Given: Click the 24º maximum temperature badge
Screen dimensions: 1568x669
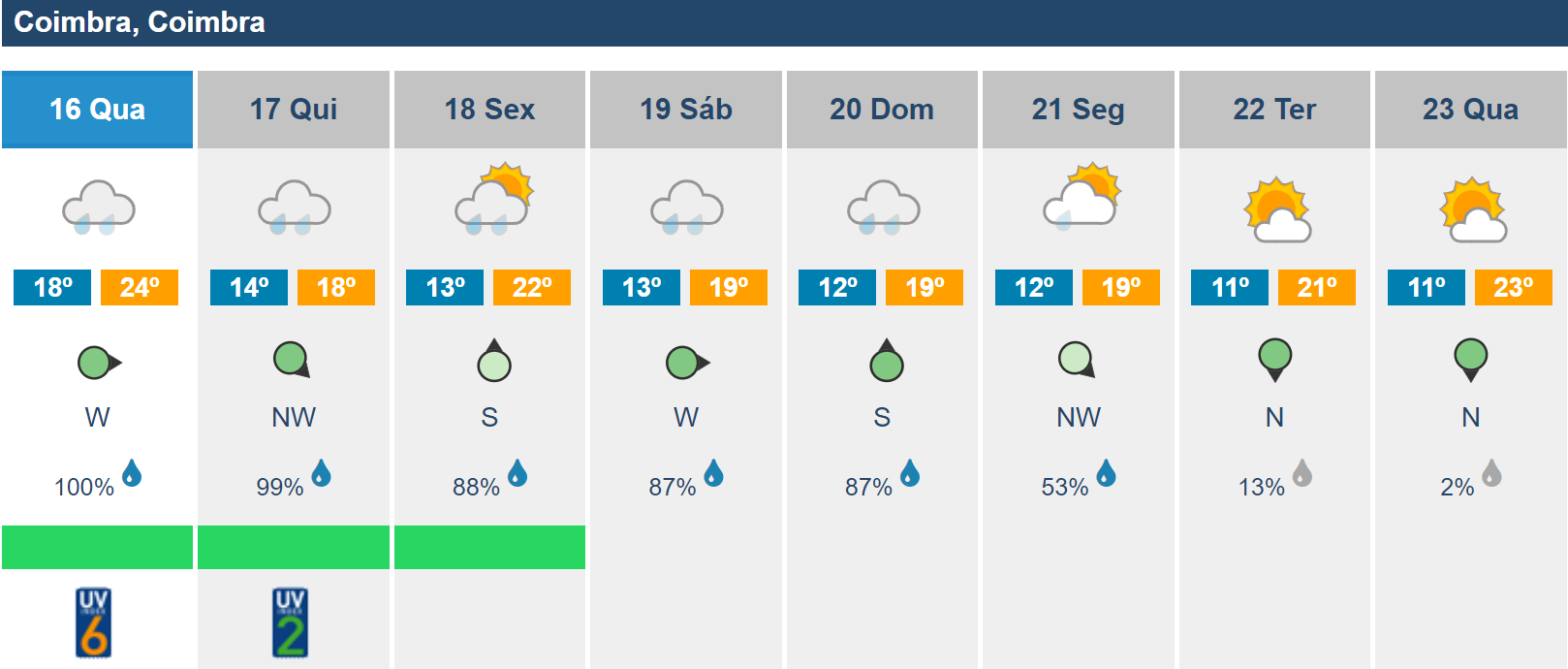Looking at the screenshot, I should point(140,288).
